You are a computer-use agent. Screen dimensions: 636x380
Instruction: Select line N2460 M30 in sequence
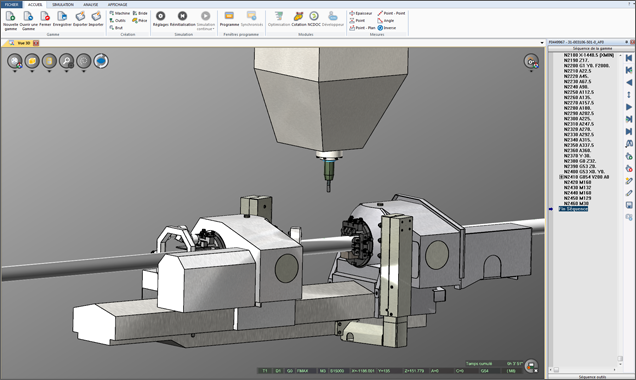click(x=576, y=204)
